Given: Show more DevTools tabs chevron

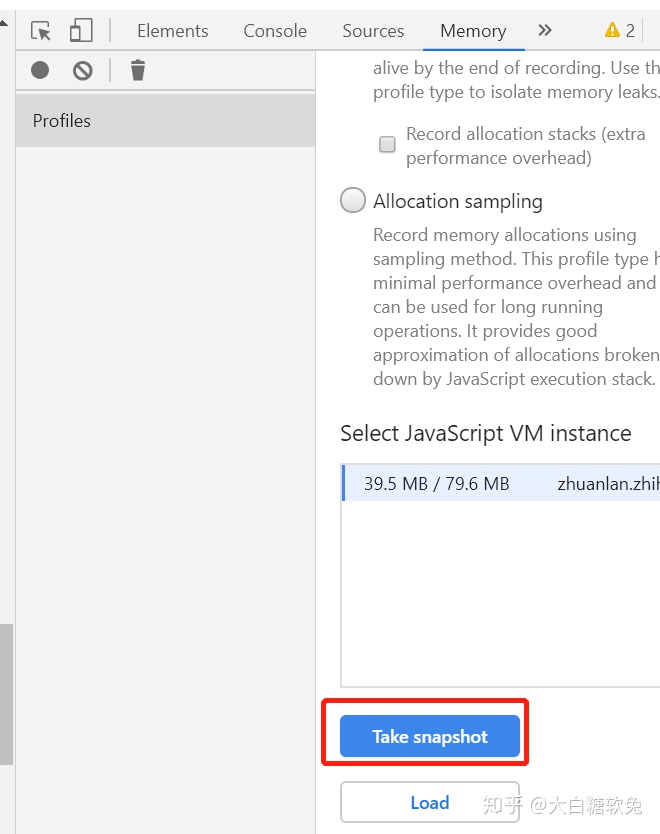Looking at the screenshot, I should [545, 30].
